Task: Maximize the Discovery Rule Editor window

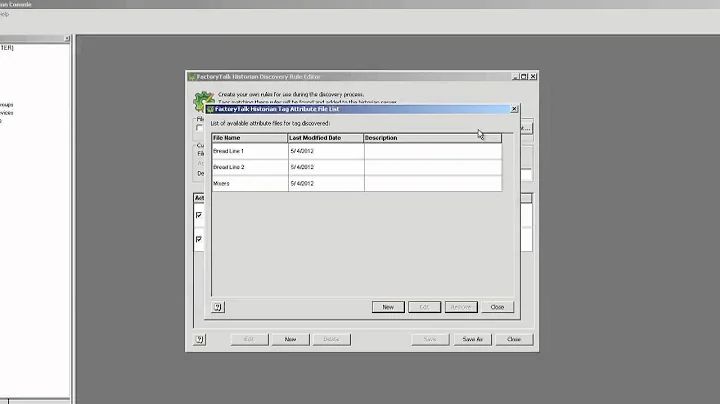Action: [524, 77]
